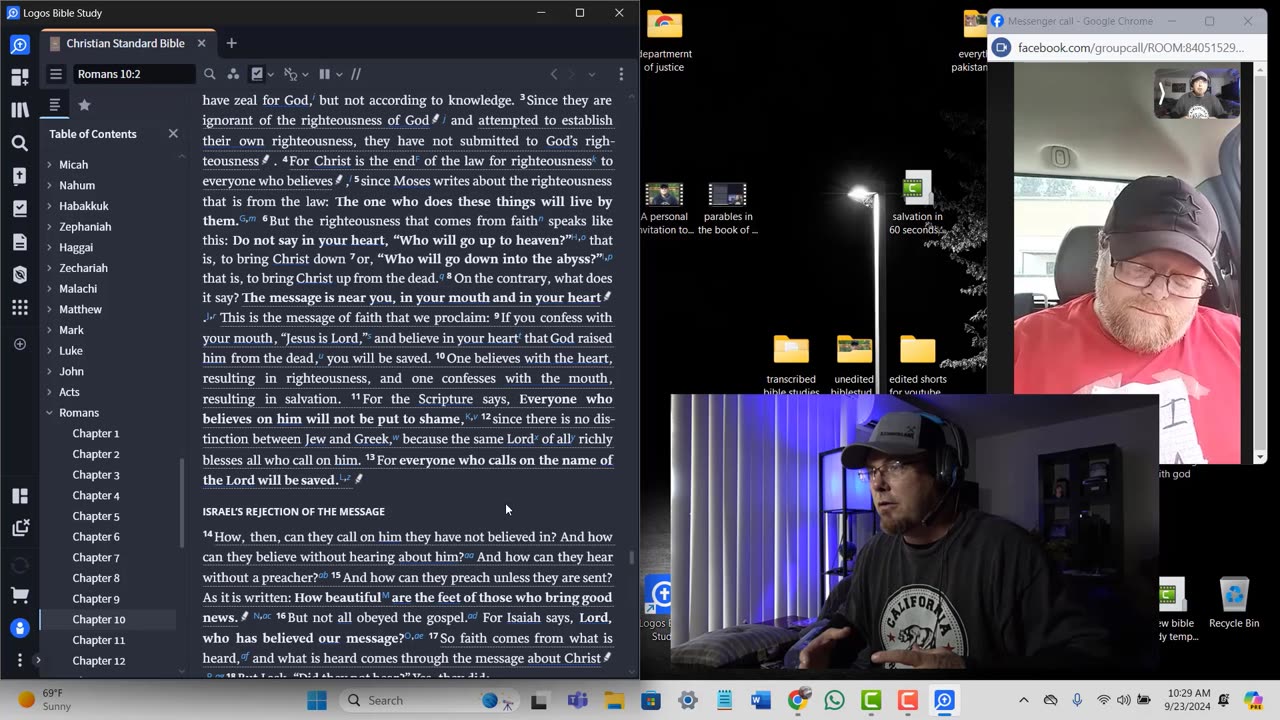1280x720 pixels.
Task: Open the Logos store cart icon
Action: pos(19,595)
